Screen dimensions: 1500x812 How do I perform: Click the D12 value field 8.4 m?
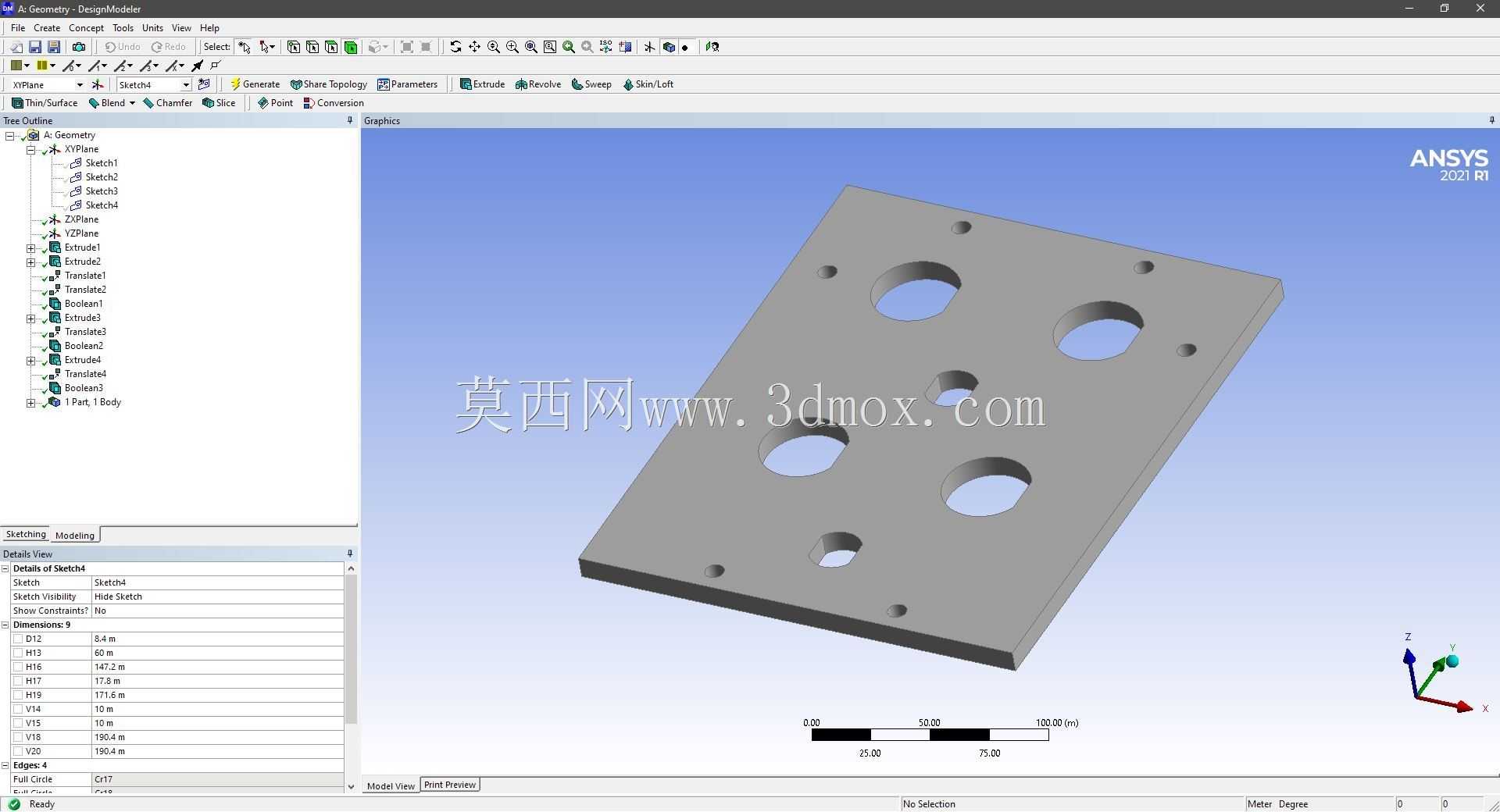[x=218, y=639]
